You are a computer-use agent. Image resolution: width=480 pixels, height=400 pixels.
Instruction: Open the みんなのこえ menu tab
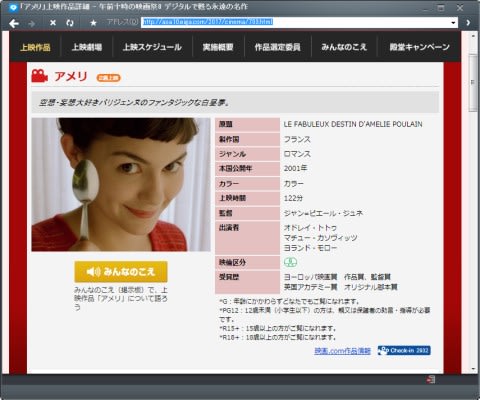click(344, 47)
